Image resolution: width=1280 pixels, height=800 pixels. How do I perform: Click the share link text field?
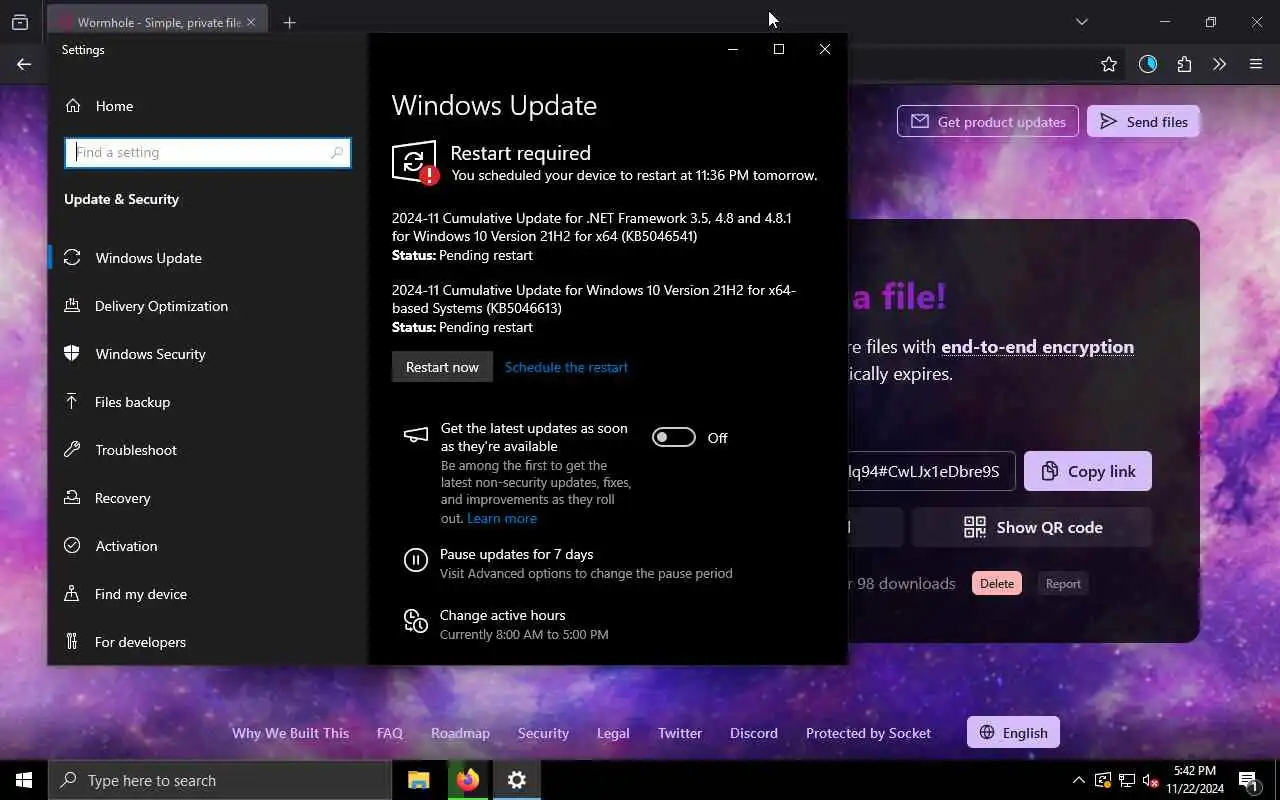pos(931,471)
